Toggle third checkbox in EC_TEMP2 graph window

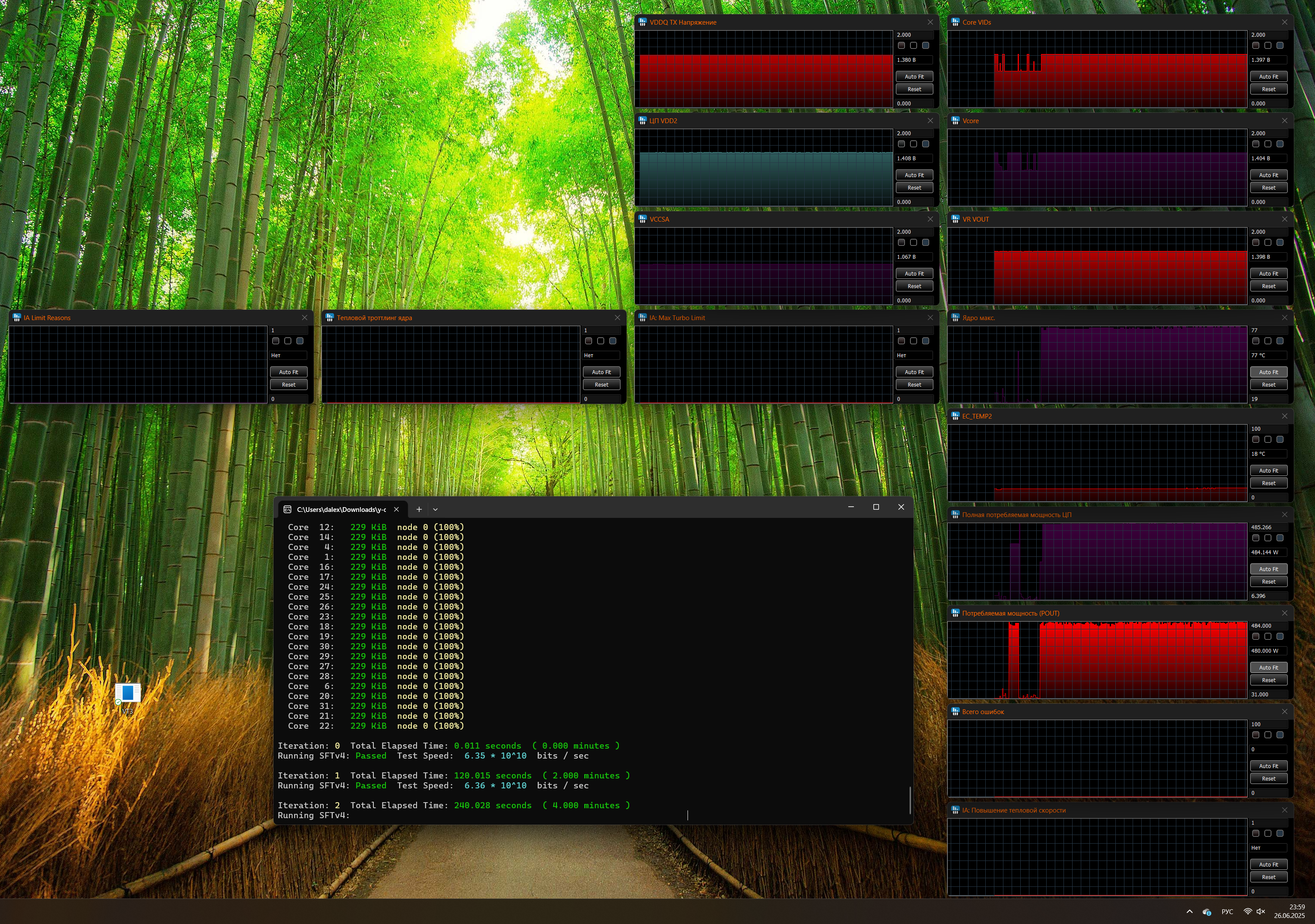tap(1280, 439)
